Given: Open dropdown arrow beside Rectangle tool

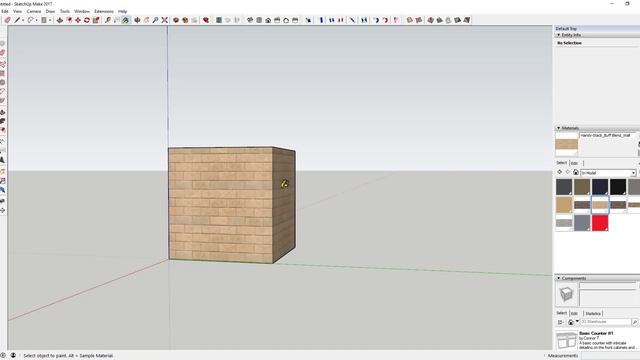Looking at the screenshot, I should (50, 20).
